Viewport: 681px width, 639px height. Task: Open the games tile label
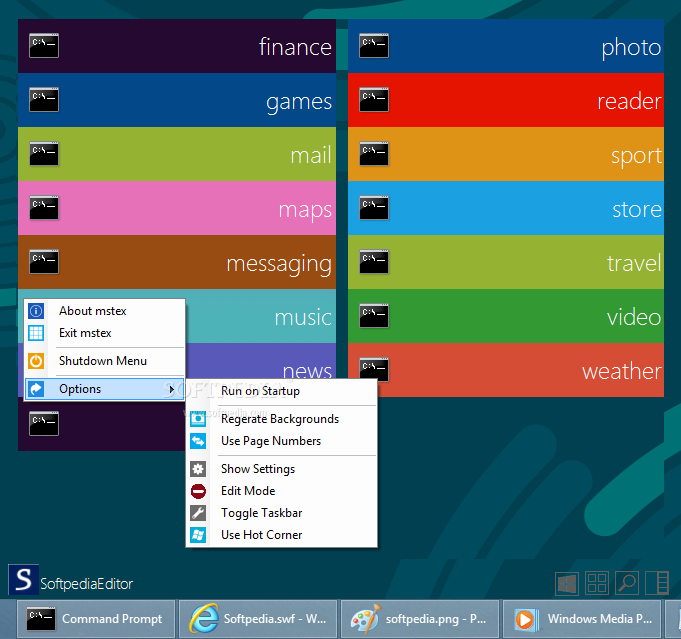tap(299, 103)
